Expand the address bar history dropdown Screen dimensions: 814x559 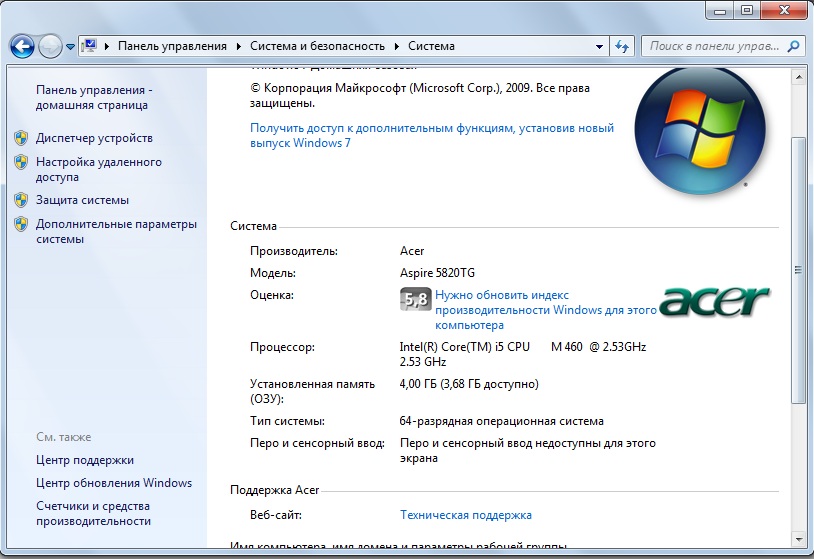(x=599, y=47)
